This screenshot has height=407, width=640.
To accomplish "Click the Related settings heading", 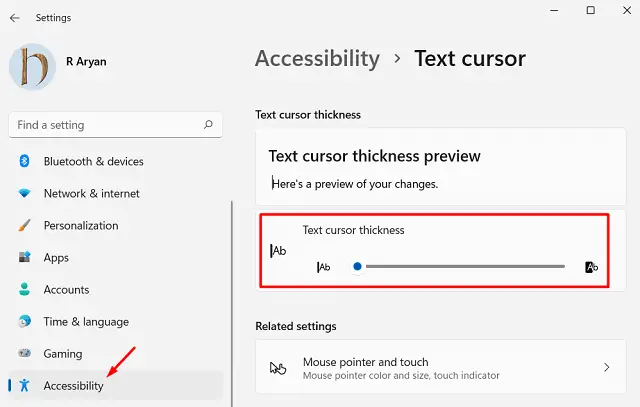I will pos(296,327).
